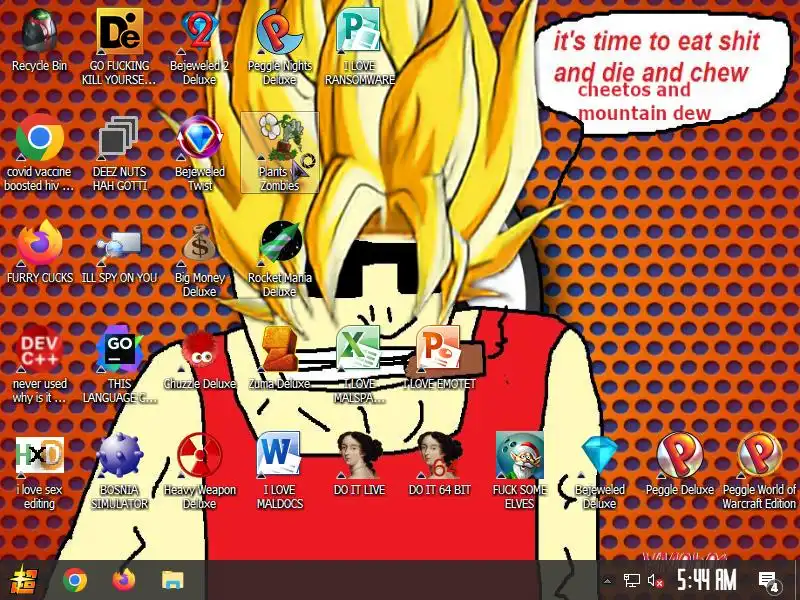
Task: Open the 5:44 AM taskbar clock
Action: pos(707,580)
